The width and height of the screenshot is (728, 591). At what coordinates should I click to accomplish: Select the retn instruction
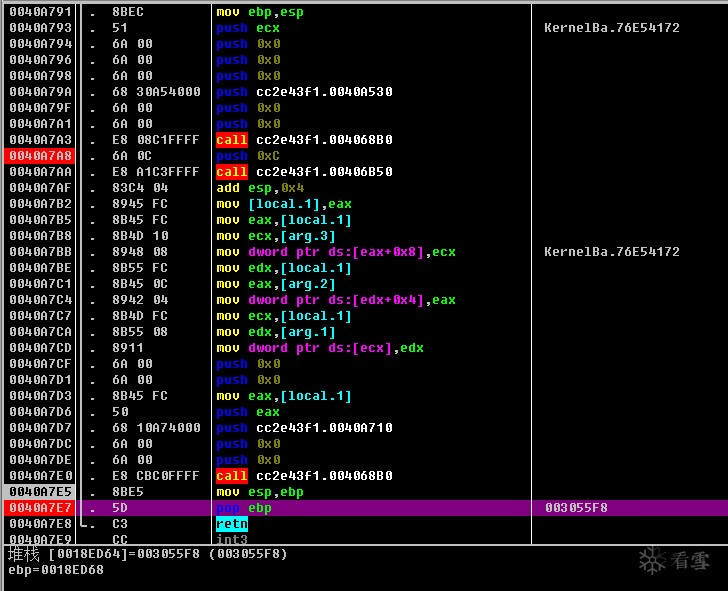point(232,524)
